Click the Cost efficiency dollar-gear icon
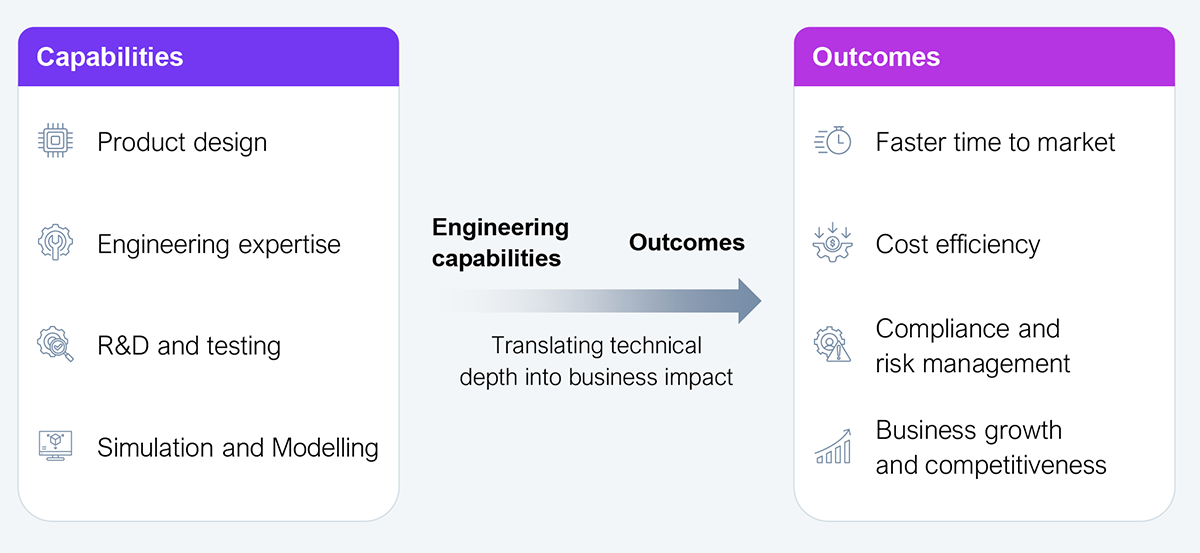The height and width of the screenshot is (553, 1200). click(832, 244)
